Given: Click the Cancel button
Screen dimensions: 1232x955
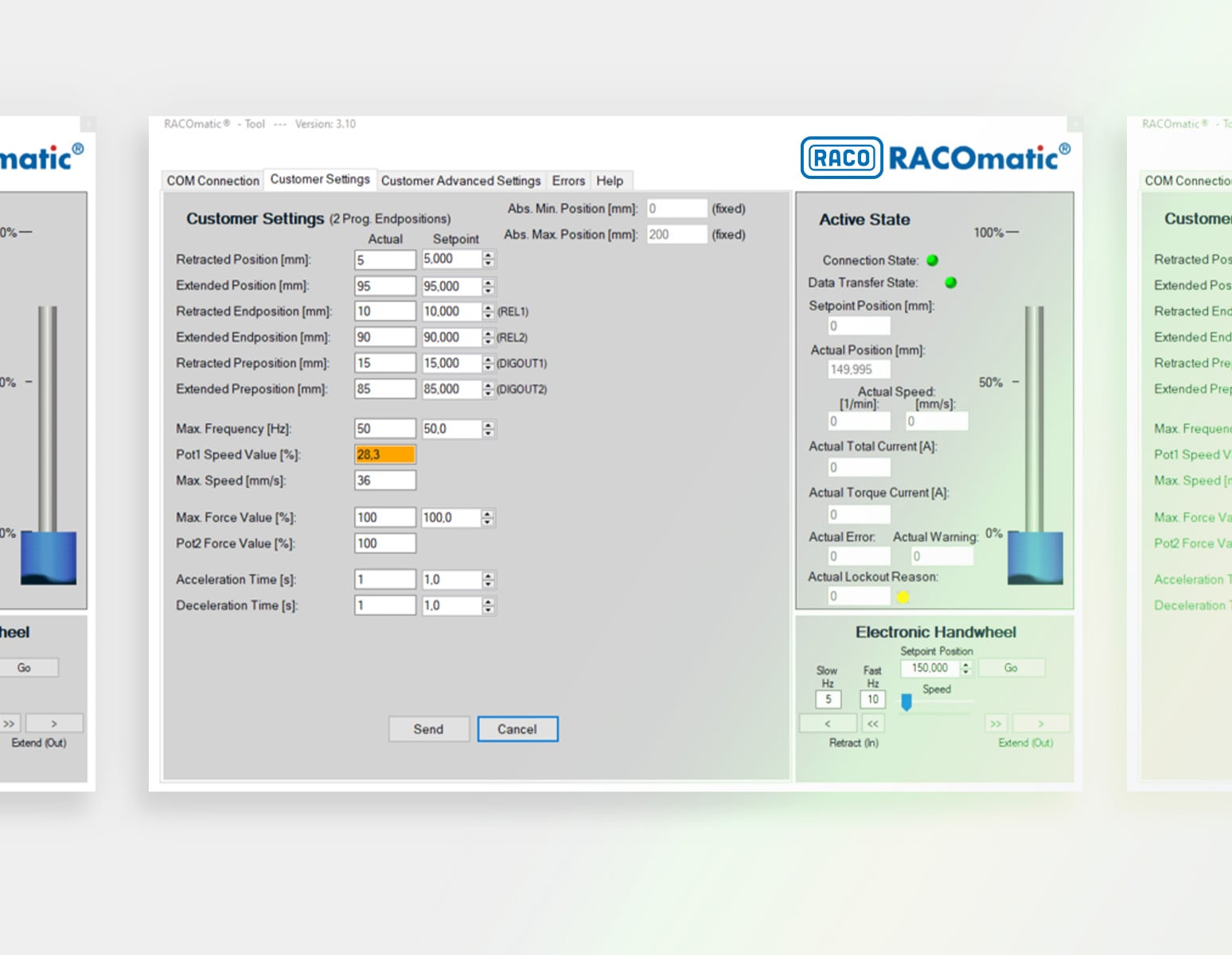Looking at the screenshot, I should point(517,729).
